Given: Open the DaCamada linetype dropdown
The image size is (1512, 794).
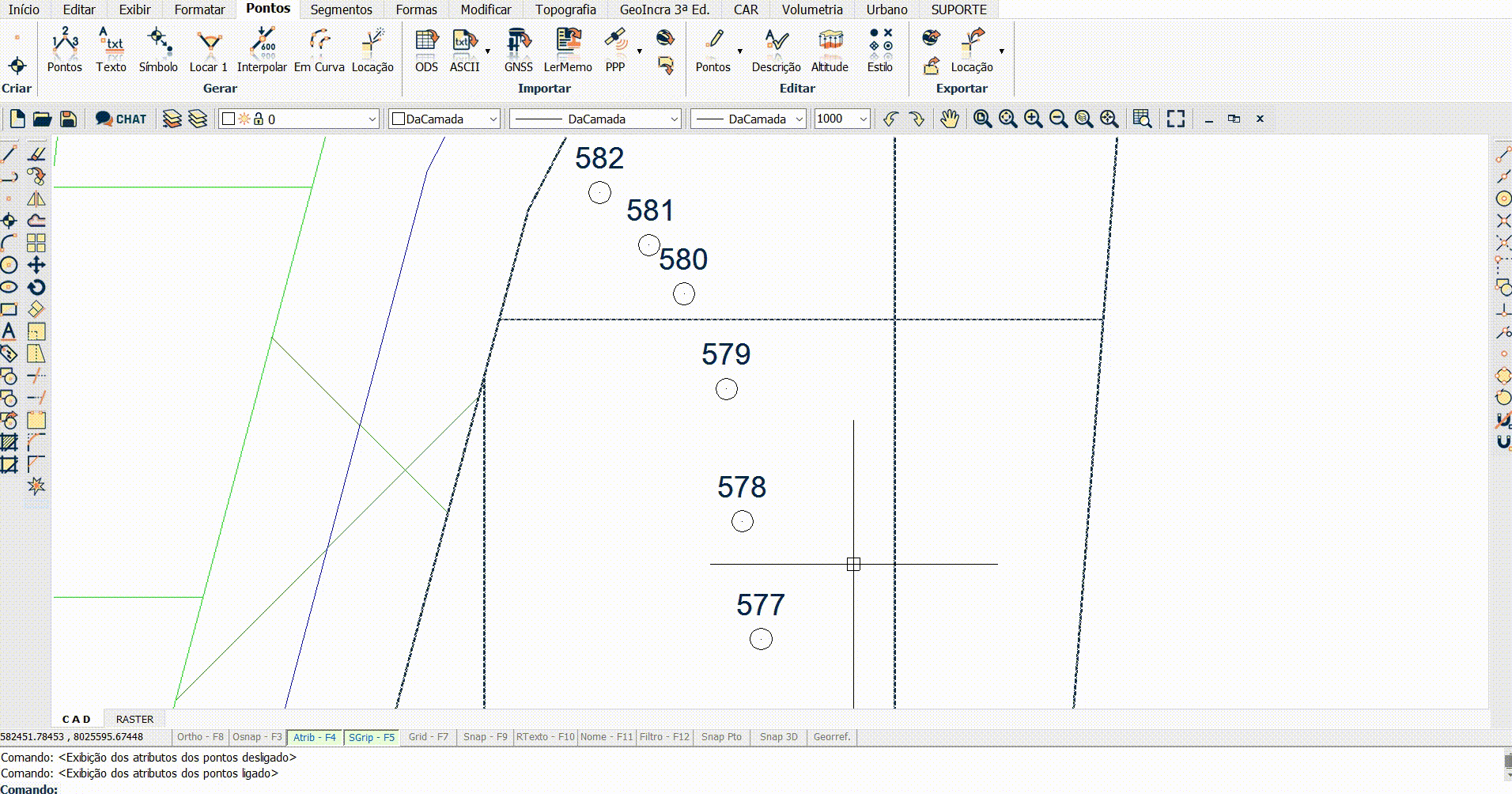Looking at the screenshot, I should click(674, 119).
